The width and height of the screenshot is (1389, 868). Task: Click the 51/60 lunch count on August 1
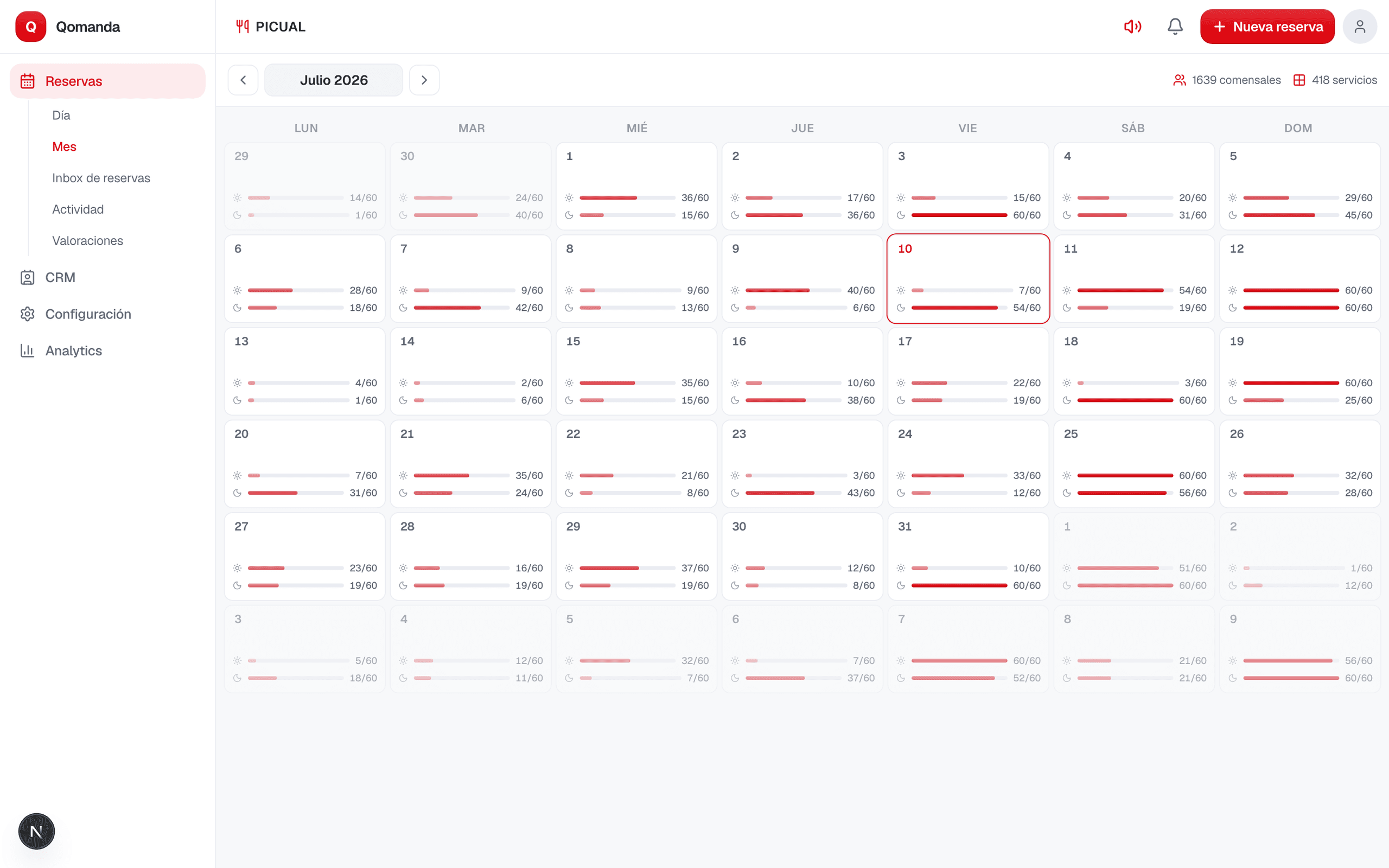1192,568
